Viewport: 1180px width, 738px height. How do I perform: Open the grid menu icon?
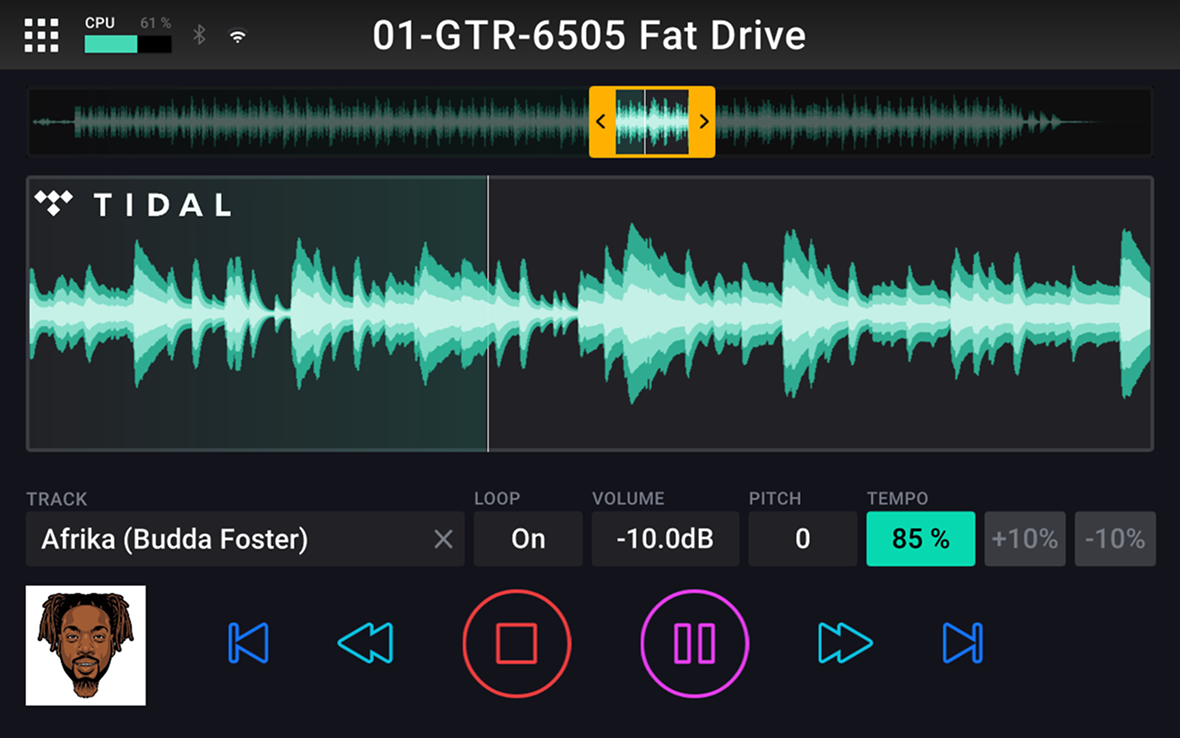pyautogui.click(x=41, y=35)
